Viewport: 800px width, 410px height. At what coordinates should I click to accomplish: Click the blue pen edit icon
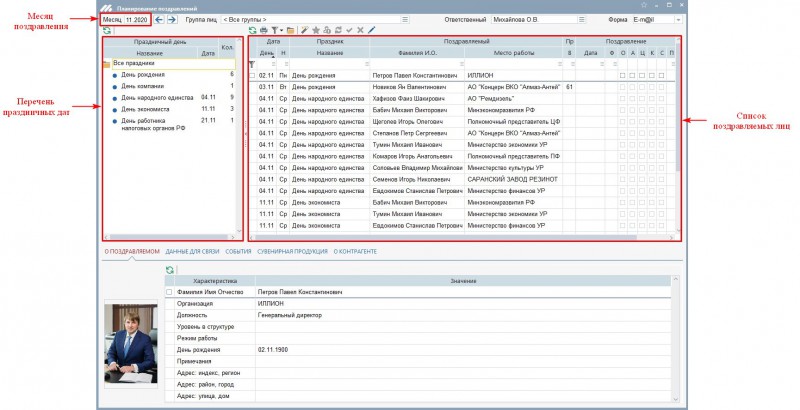point(371,31)
